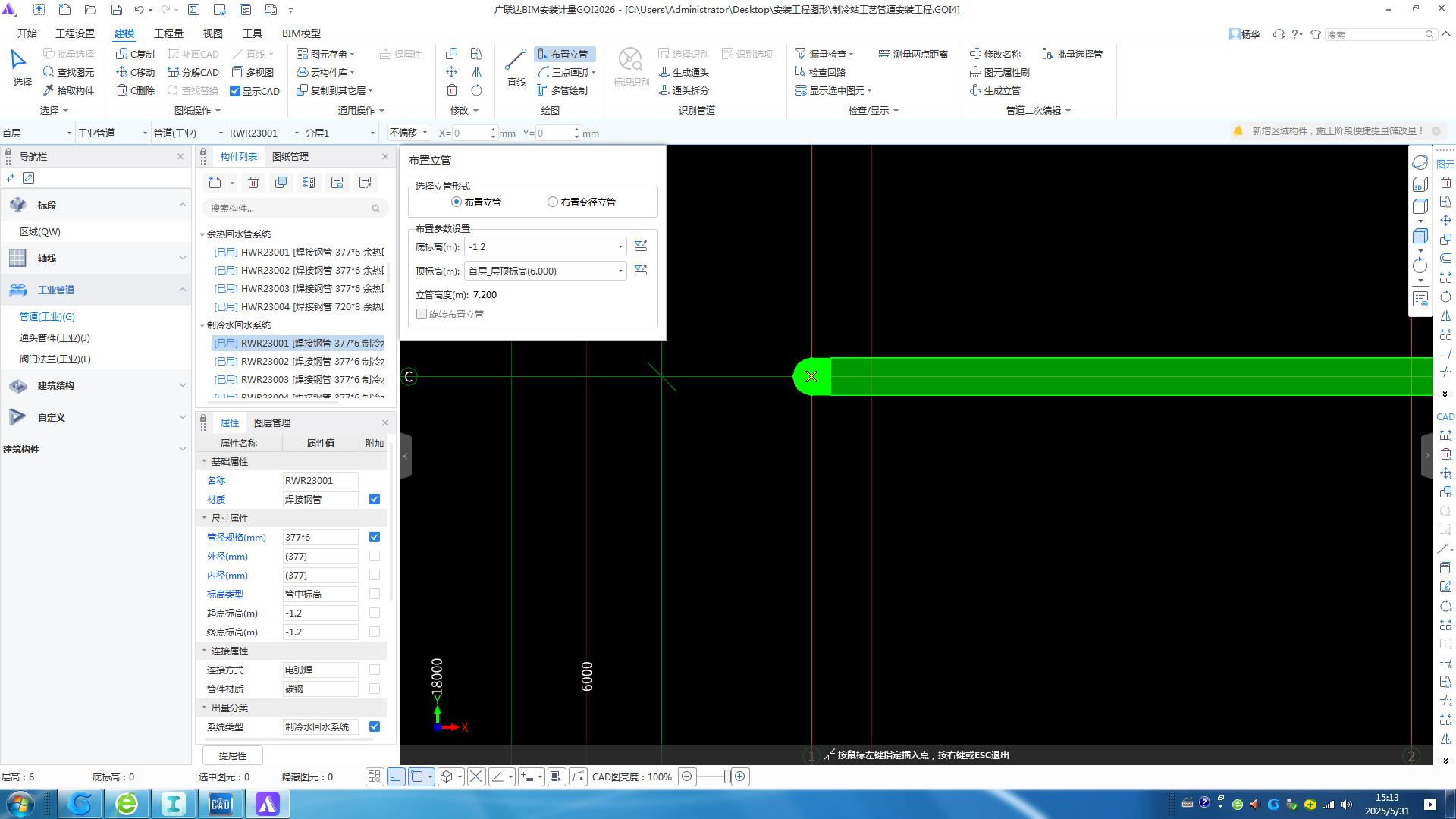Viewport: 1456px width, 819px height.
Task: Click the 提属性 button below properties
Action: [233, 755]
